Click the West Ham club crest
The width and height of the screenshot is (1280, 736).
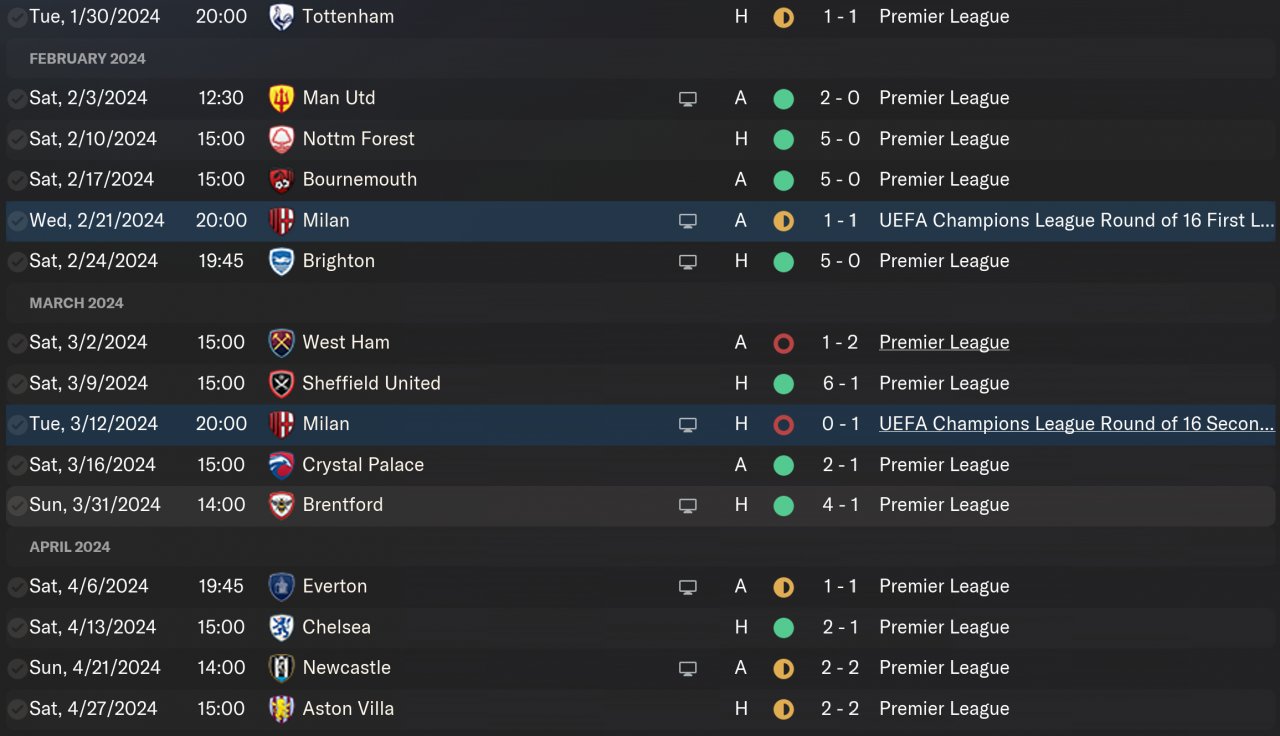282,343
